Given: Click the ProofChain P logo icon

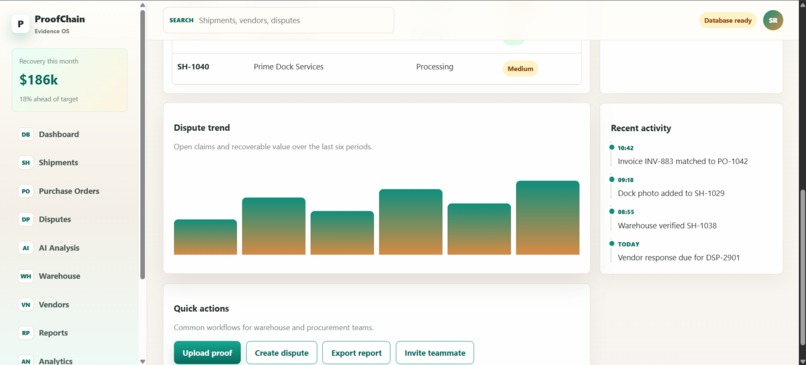Looking at the screenshot, I should point(21,24).
